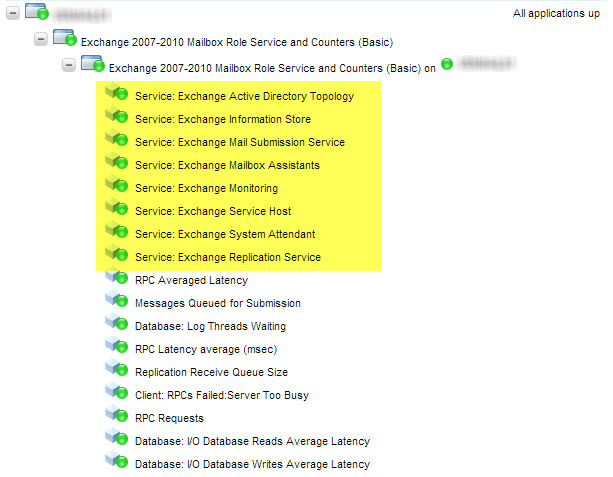This screenshot has height=477, width=613.
Task: Select Client: RPCs Failed:Server Too Busy
Action: click(x=222, y=395)
